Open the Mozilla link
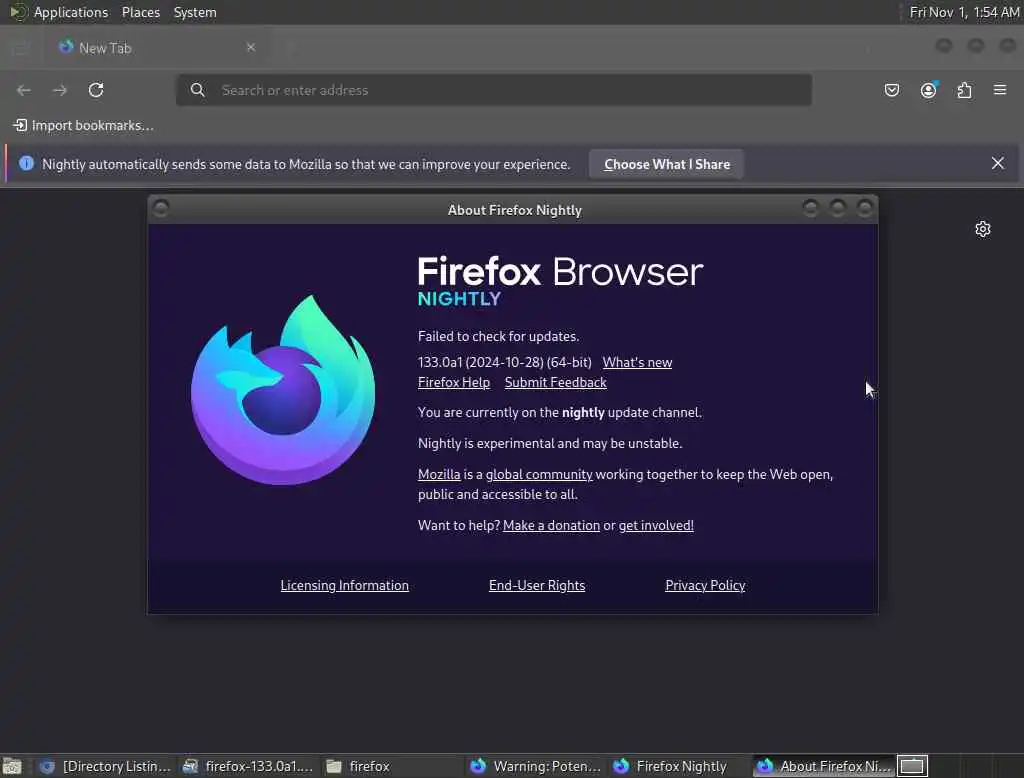This screenshot has width=1024, height=778. (x=439, y=474)
